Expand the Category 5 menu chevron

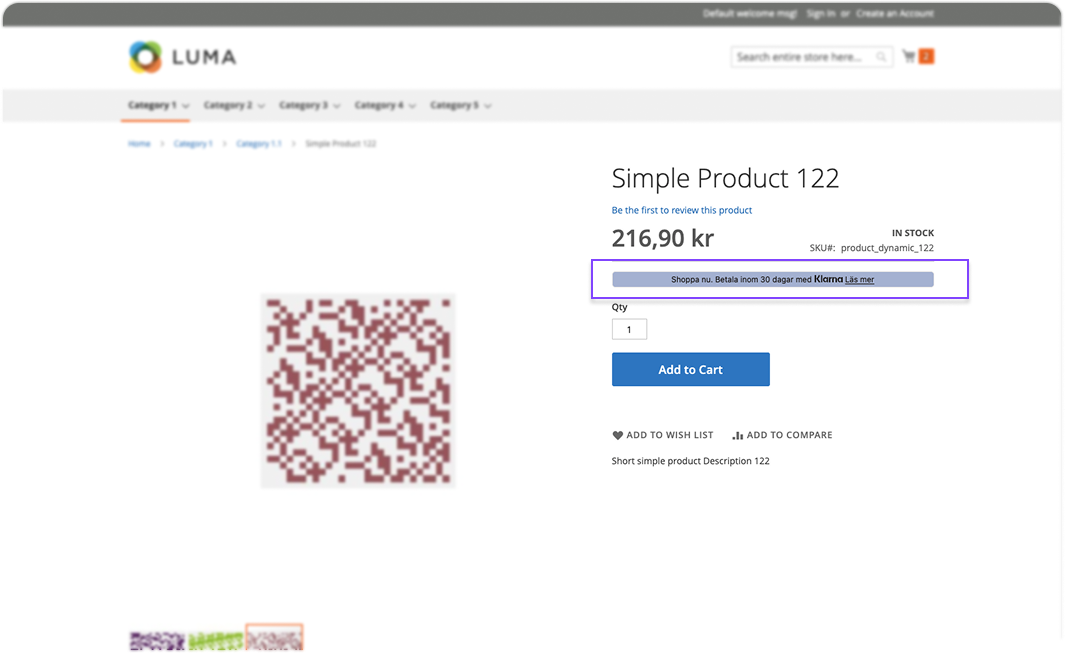click(x=487, y=106)
